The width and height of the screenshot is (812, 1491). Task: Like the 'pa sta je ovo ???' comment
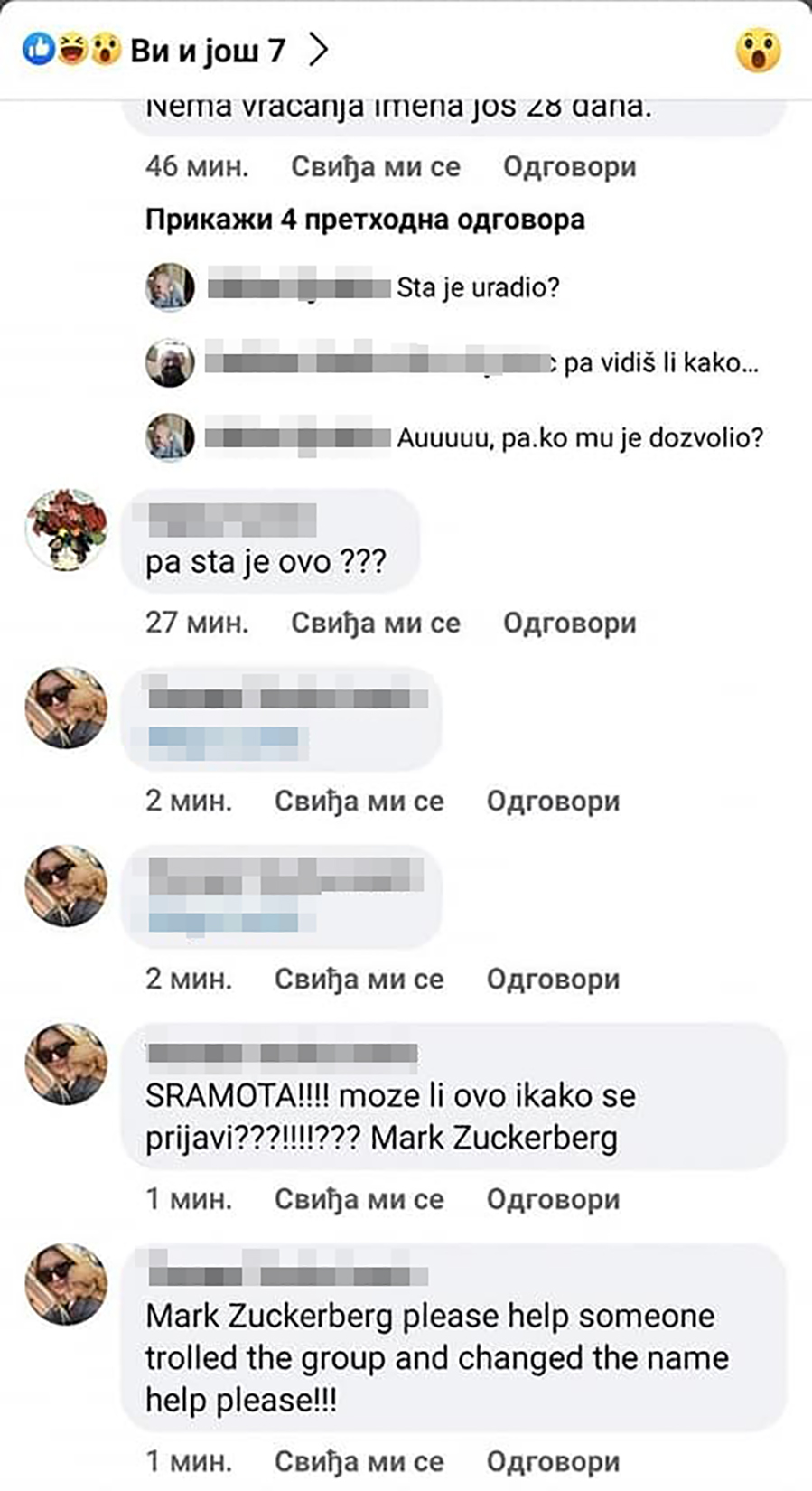tap(375, 624)
